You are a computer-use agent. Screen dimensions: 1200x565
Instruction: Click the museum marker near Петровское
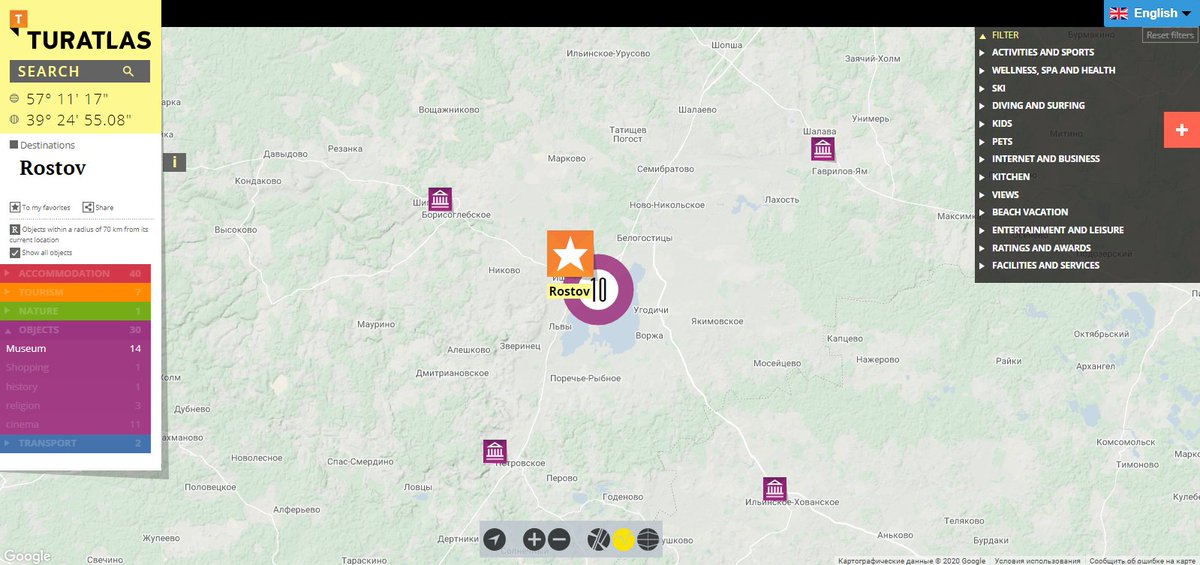click(x=495, y=451)
